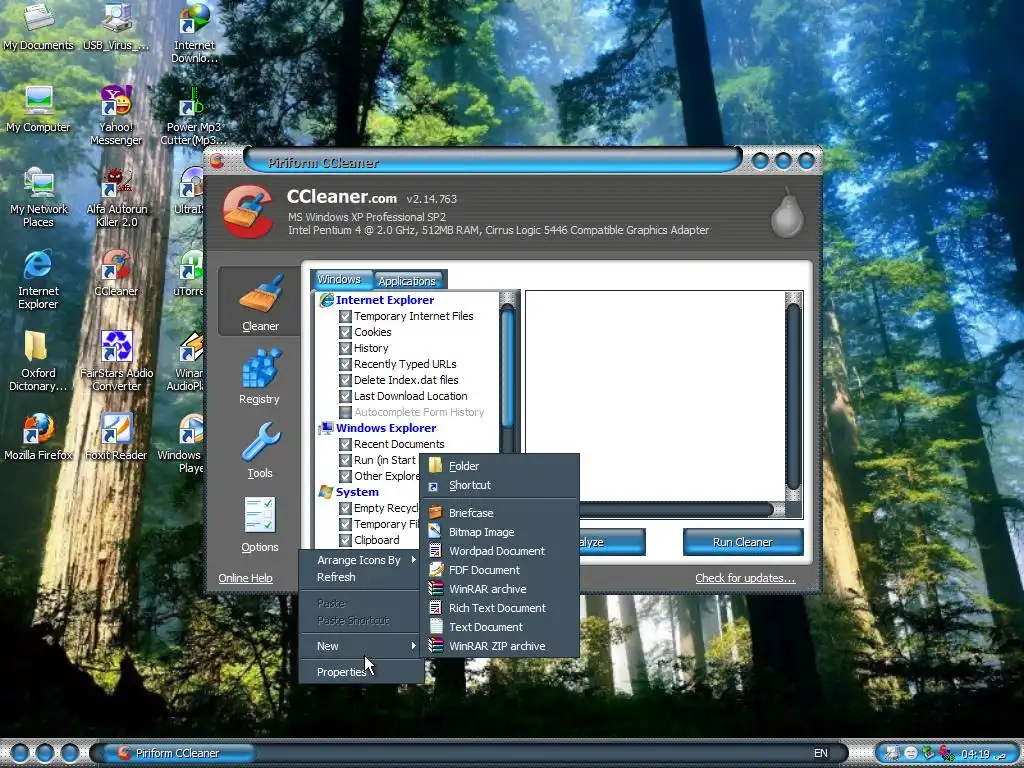Image resolution: width=1024 pixels, height=768 pixels.
Task: Create a new Rich Text Document
Action: (500, 608)
